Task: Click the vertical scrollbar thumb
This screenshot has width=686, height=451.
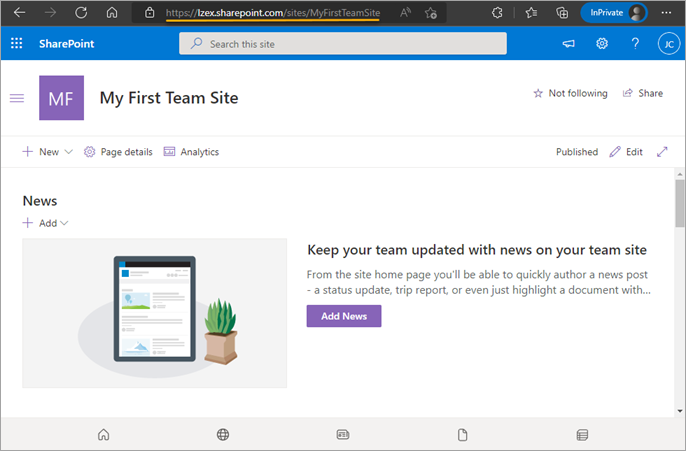Action: tap(680, 203)
